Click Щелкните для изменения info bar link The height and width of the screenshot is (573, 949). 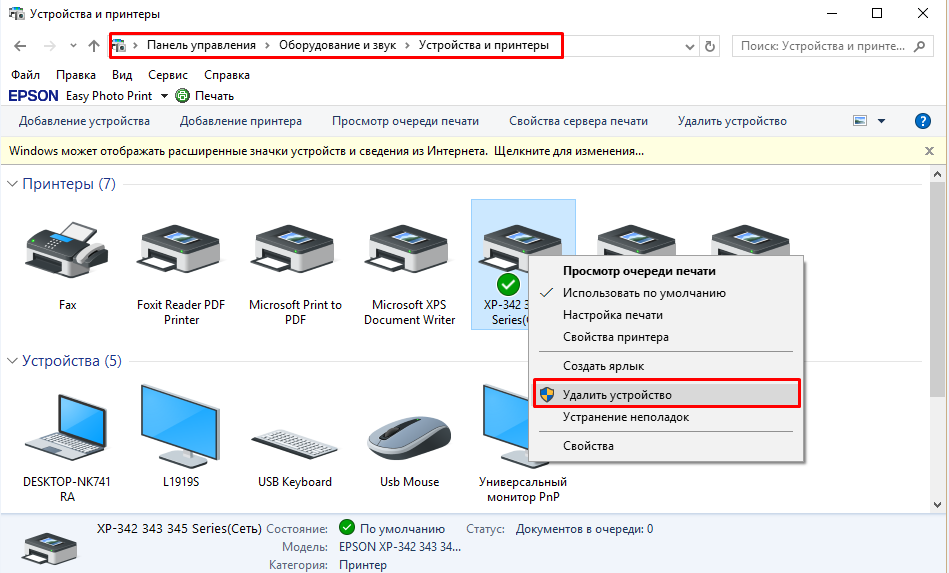[569, 151]
